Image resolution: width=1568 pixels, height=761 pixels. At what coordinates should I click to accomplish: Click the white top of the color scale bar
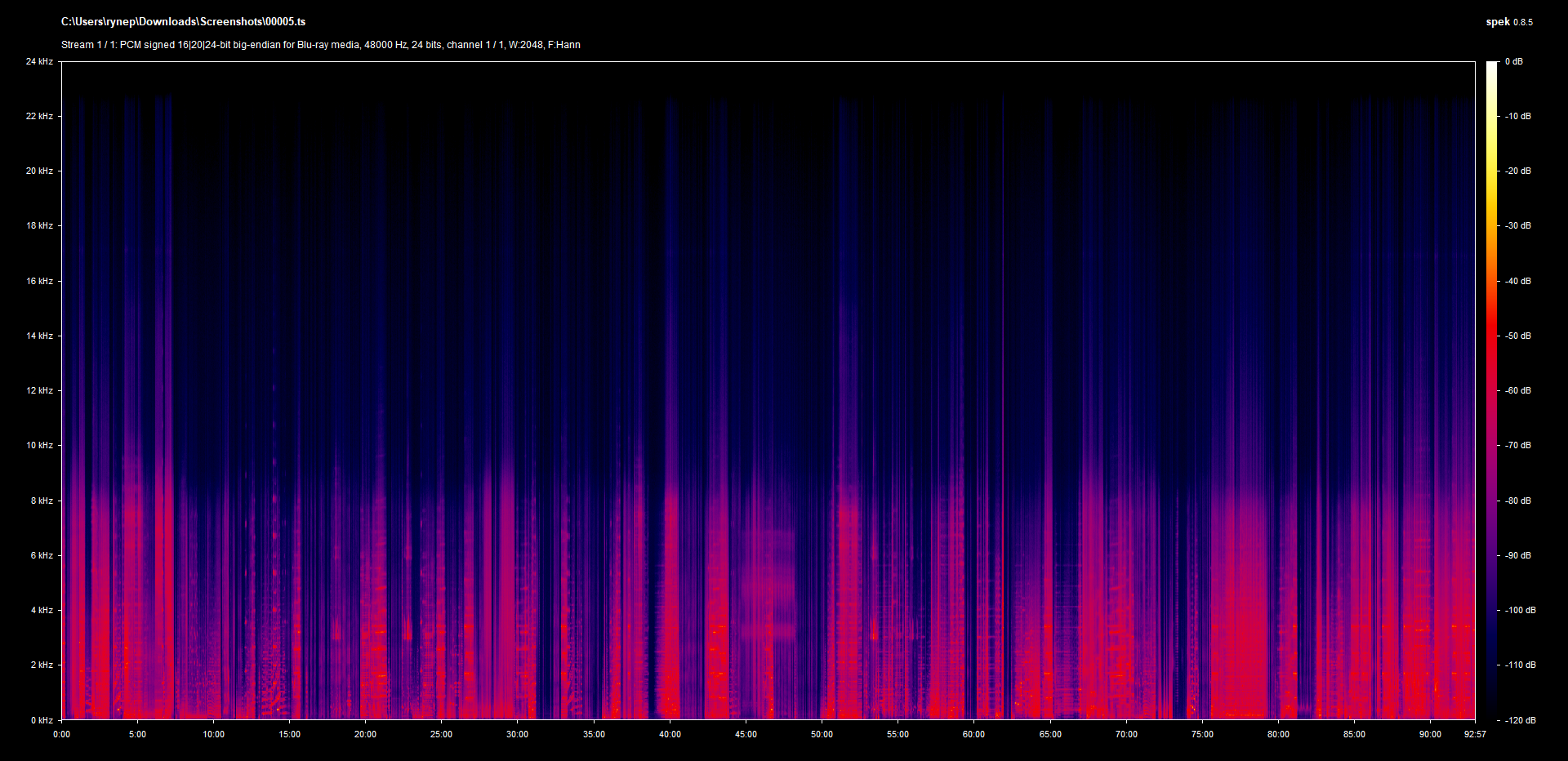1491,67
